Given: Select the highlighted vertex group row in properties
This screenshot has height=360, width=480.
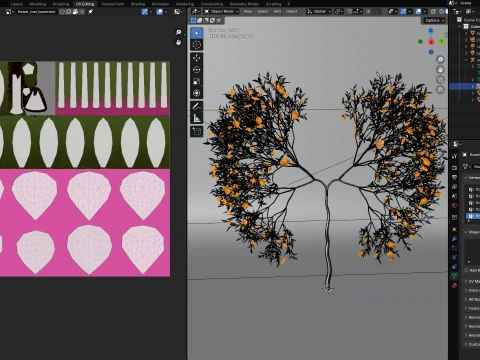Looking at the screenshot, I should pyautogui.click(x=473, y=216).
